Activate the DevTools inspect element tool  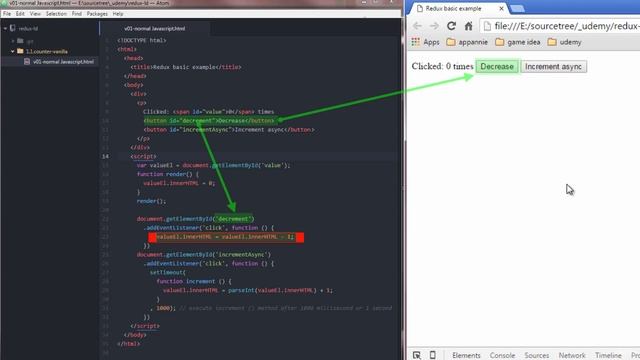point(417,355)
